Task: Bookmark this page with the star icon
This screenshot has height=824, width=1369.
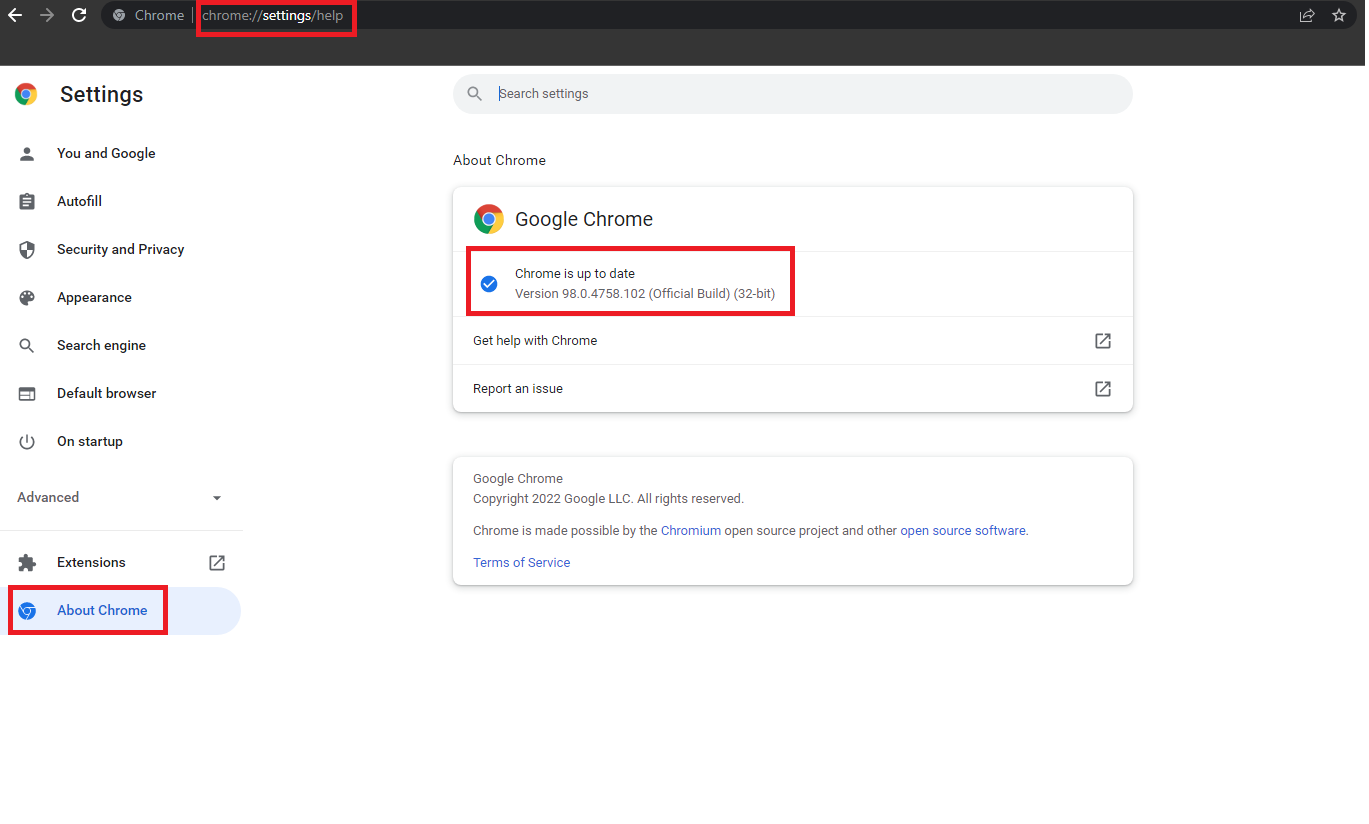Action: 1339,15
